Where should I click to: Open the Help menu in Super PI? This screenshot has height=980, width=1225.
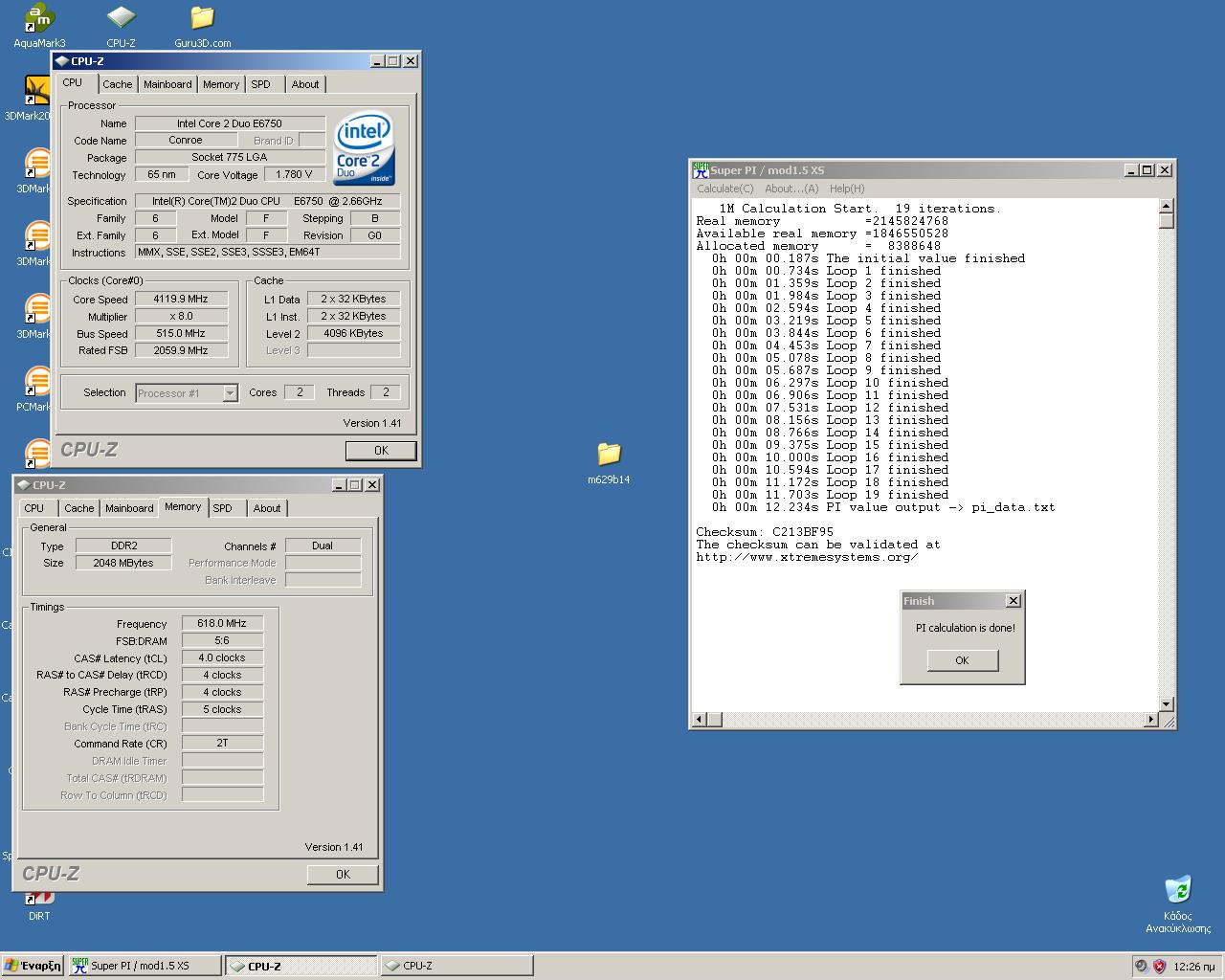point(847,189)
